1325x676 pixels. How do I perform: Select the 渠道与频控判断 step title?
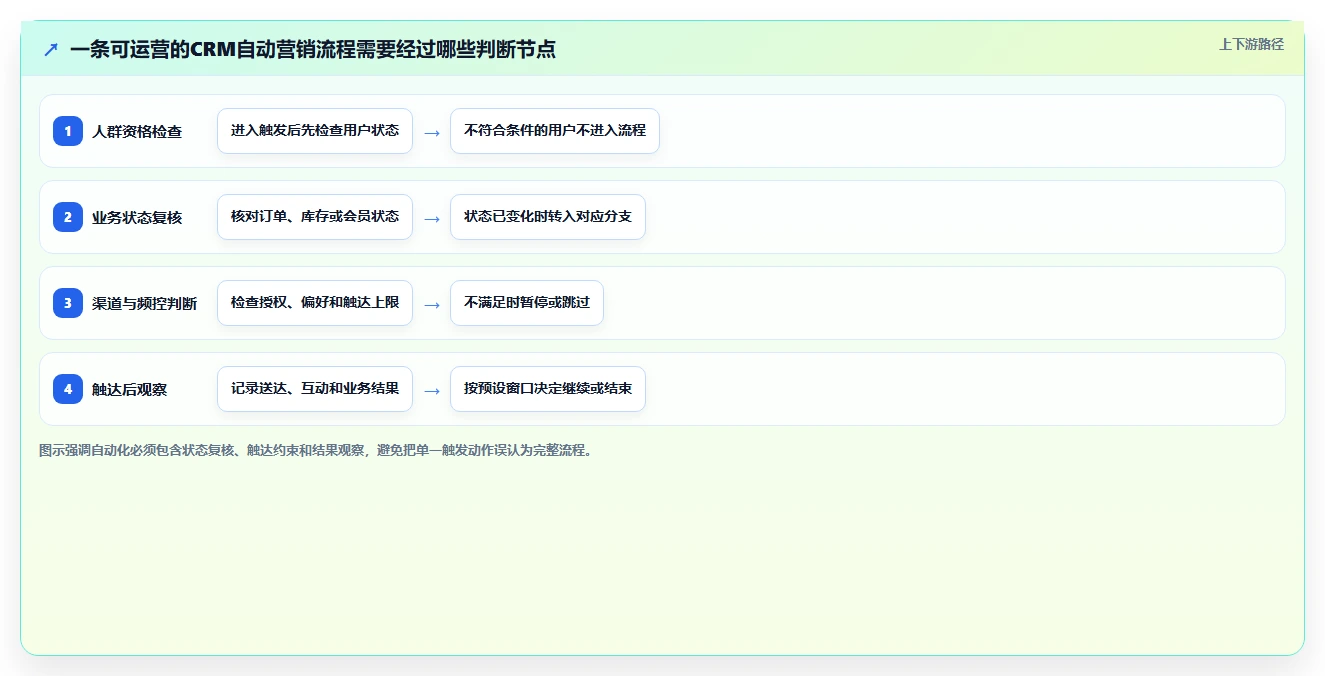[145, 303]
